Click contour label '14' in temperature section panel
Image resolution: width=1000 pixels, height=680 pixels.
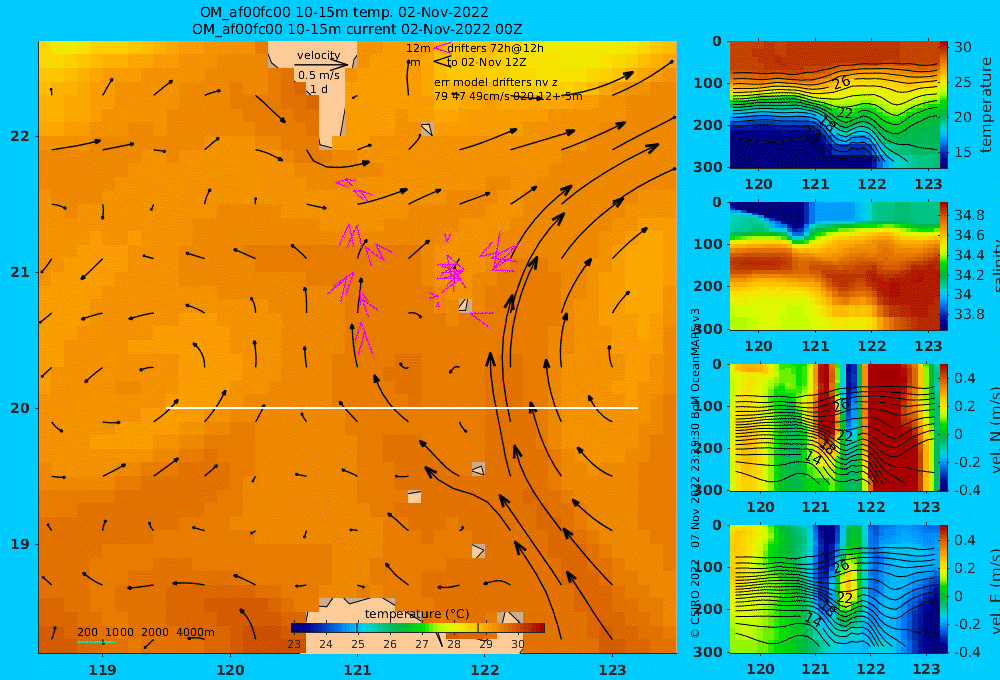click(812, 134)
